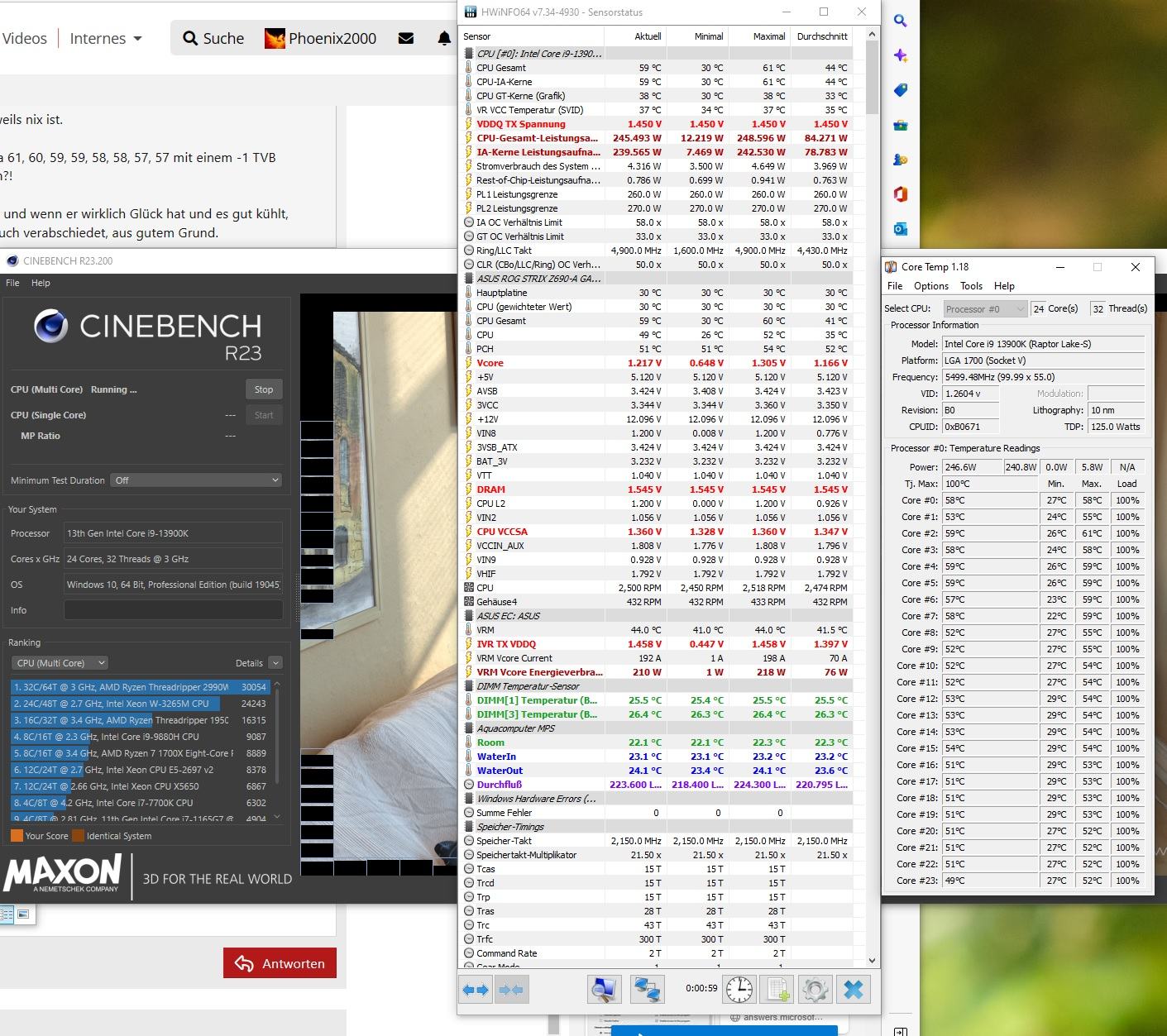Click the envelope messages icon in forum header
This screenshot has width=1167, height=1036.
point(406,38)
